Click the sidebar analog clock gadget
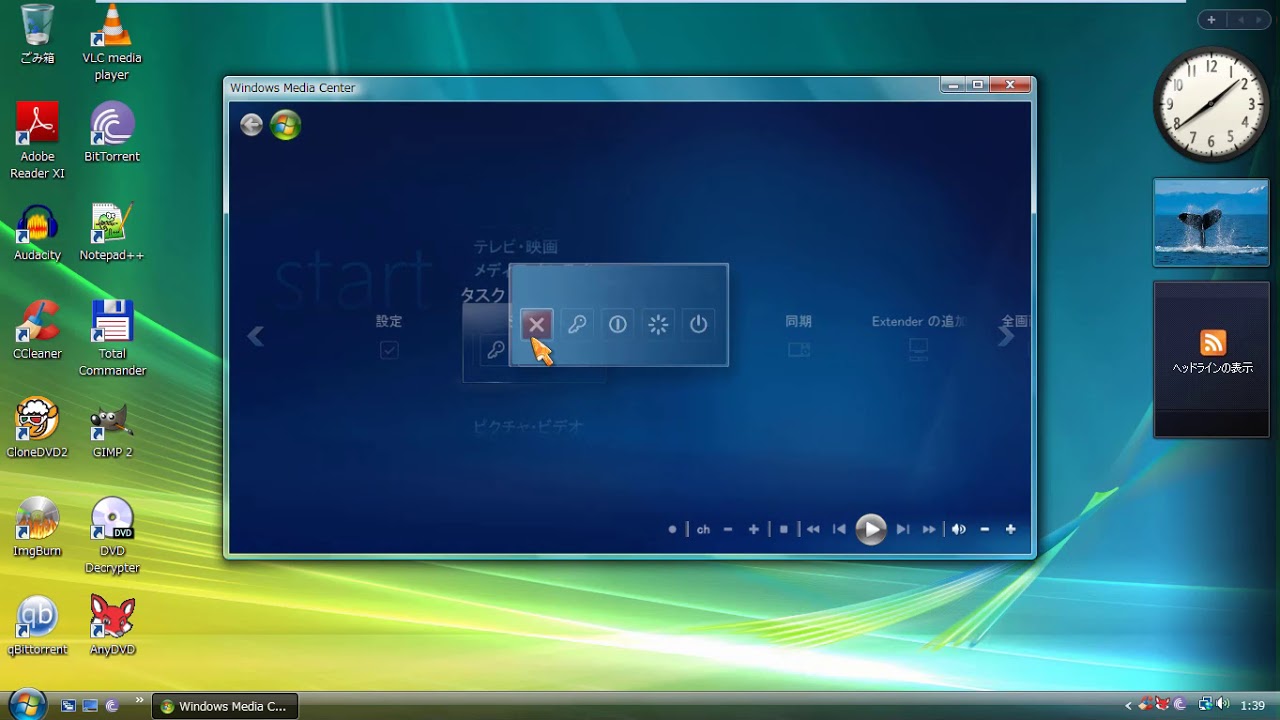 pos(1210,104)
